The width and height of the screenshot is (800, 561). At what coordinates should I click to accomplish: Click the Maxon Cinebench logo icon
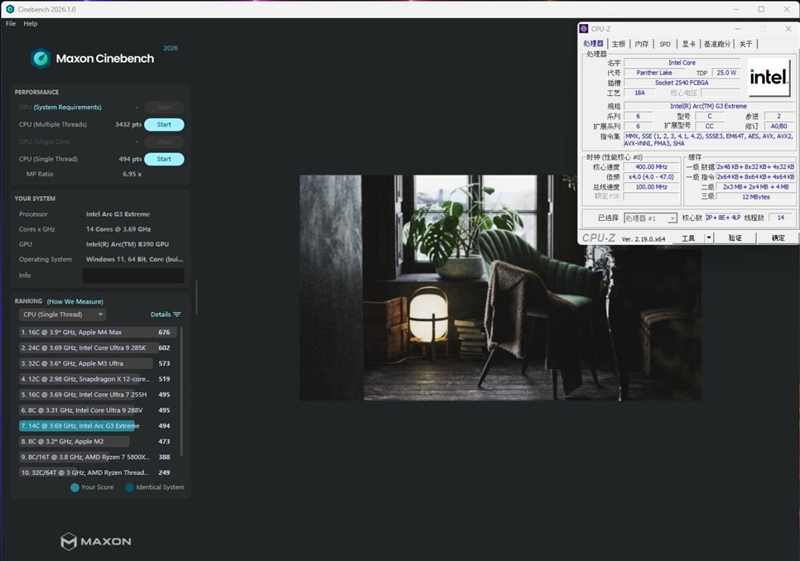[41, 58]
